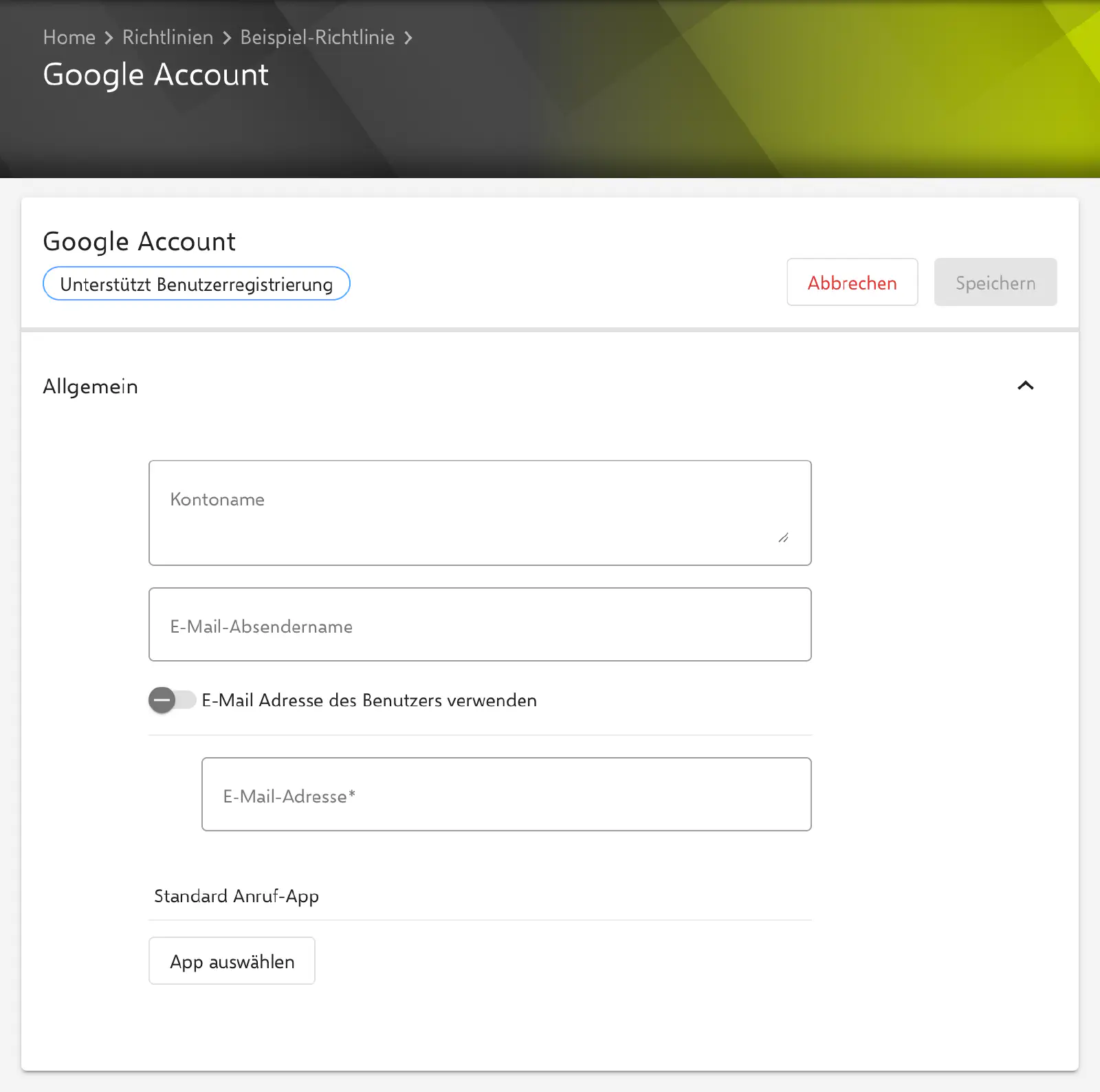The width and height of the screenshot is (1100, 1092).
Task: Open the Richtlinien breadcrumb link
Action: pos(168,37)
